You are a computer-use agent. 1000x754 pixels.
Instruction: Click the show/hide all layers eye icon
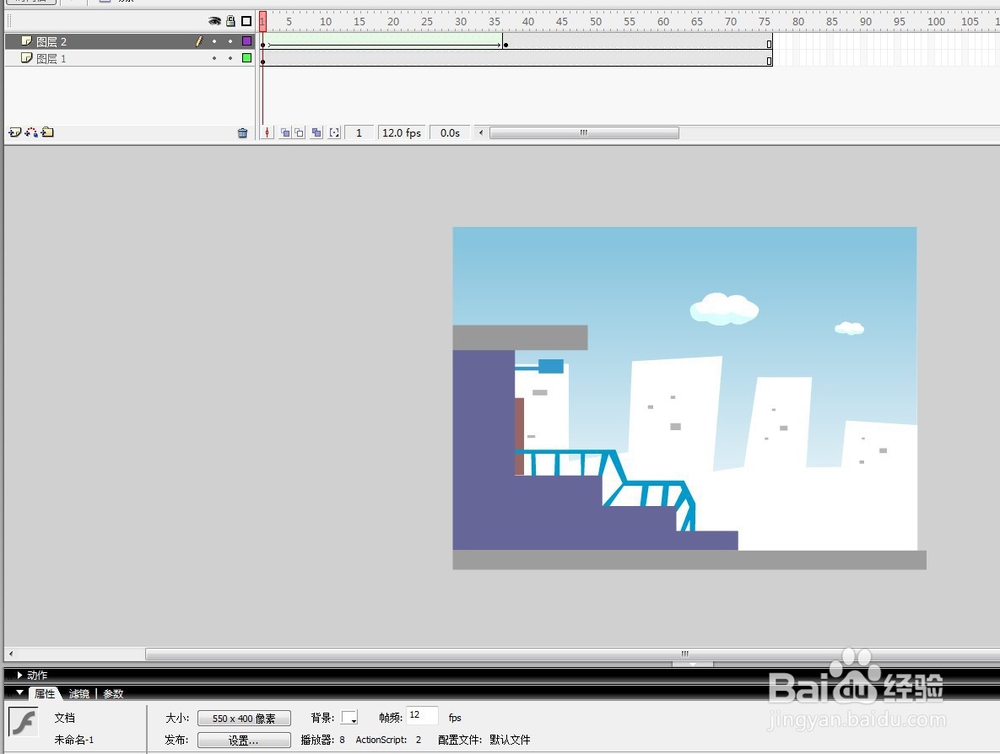(x=214, y=21)
